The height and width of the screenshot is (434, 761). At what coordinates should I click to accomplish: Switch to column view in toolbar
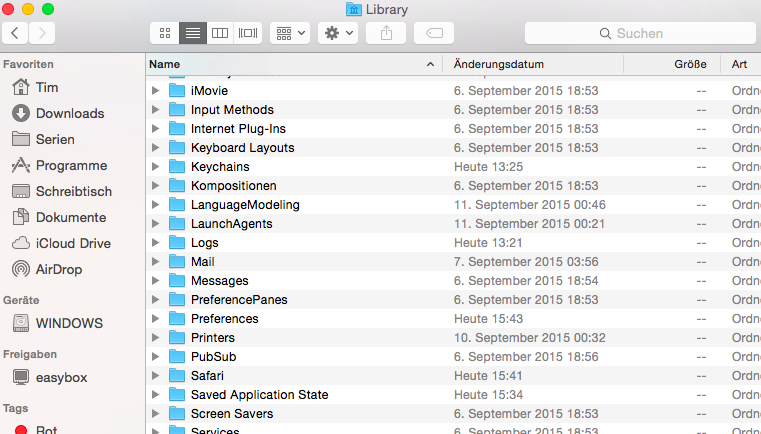pos(220,33)
